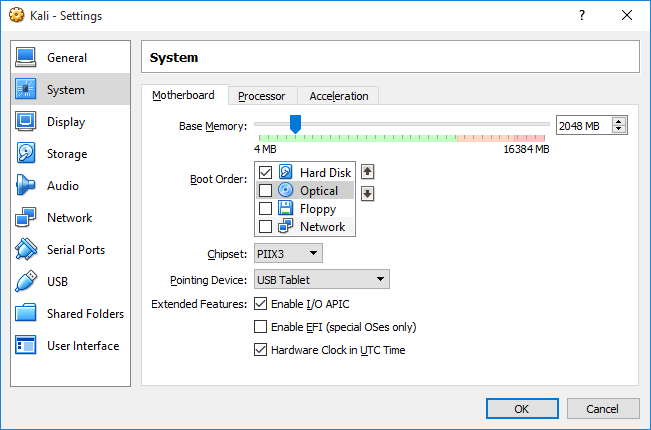Open the Pointing Device dropdown
651x430 pixels.
pos(322,279)
